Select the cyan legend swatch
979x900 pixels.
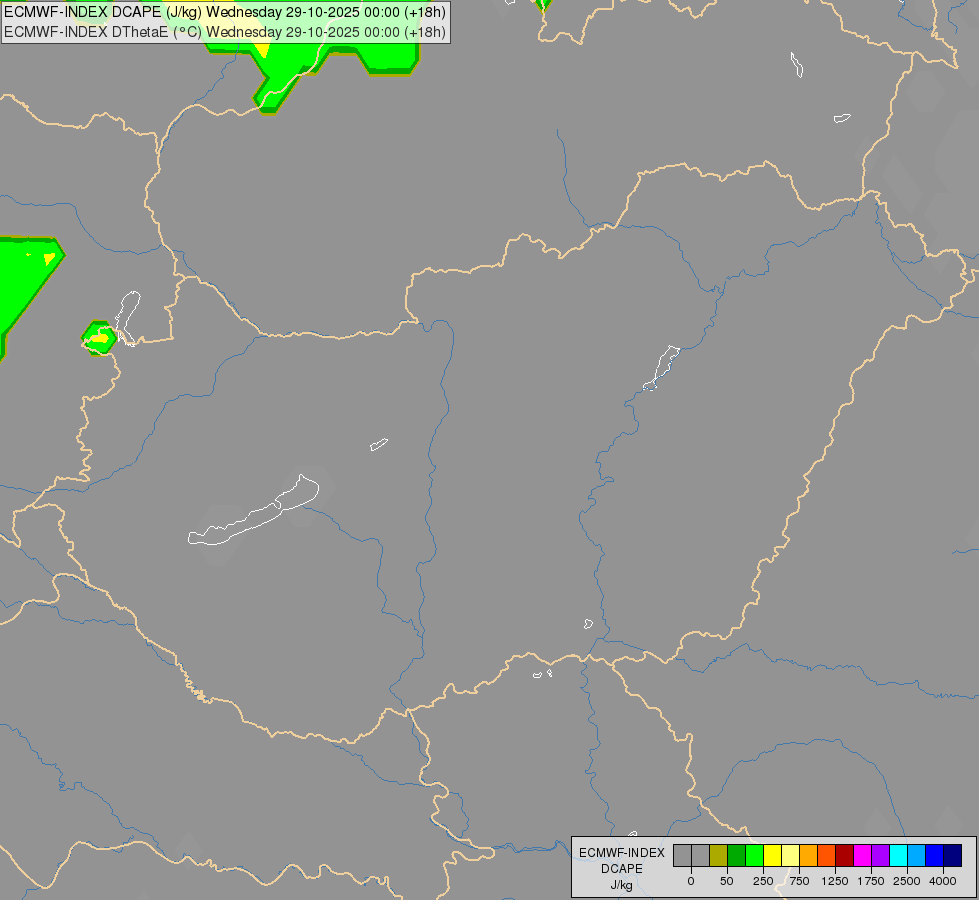900,856
